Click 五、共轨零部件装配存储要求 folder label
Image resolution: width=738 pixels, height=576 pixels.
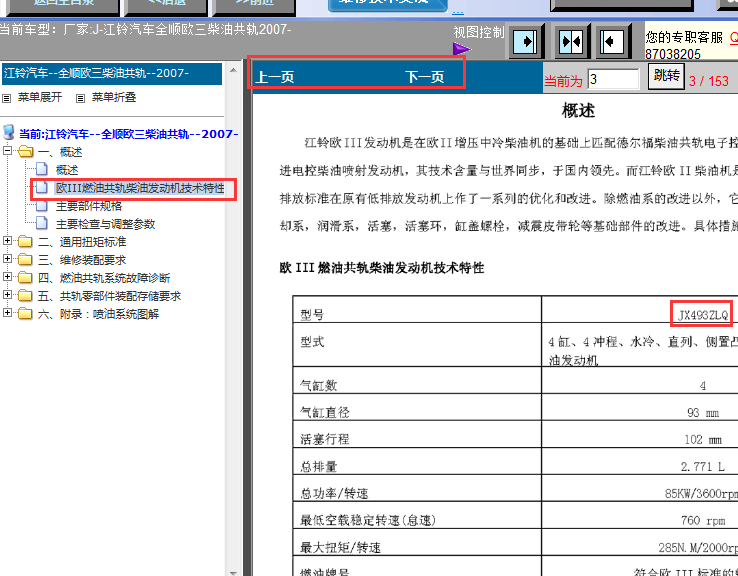110,296
